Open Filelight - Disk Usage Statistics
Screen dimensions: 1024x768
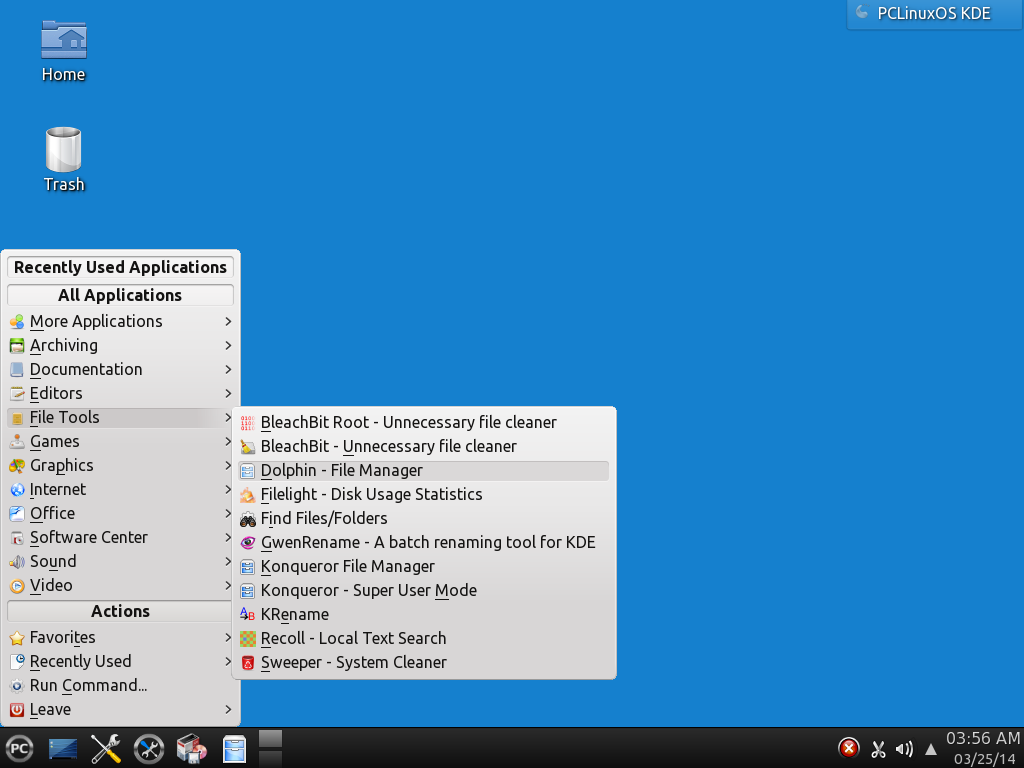pyautogui.click(x=424, y=494)
